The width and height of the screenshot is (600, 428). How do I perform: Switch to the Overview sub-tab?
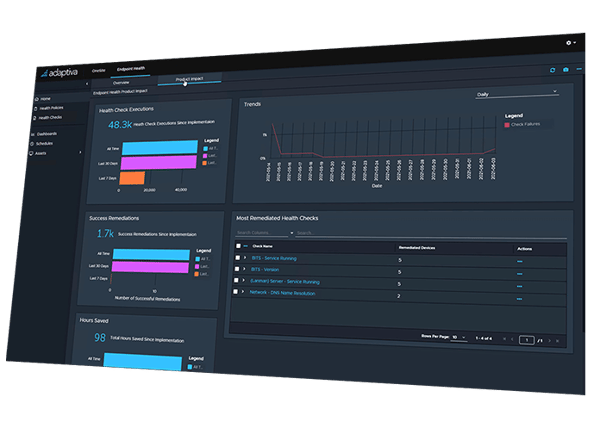121,83
